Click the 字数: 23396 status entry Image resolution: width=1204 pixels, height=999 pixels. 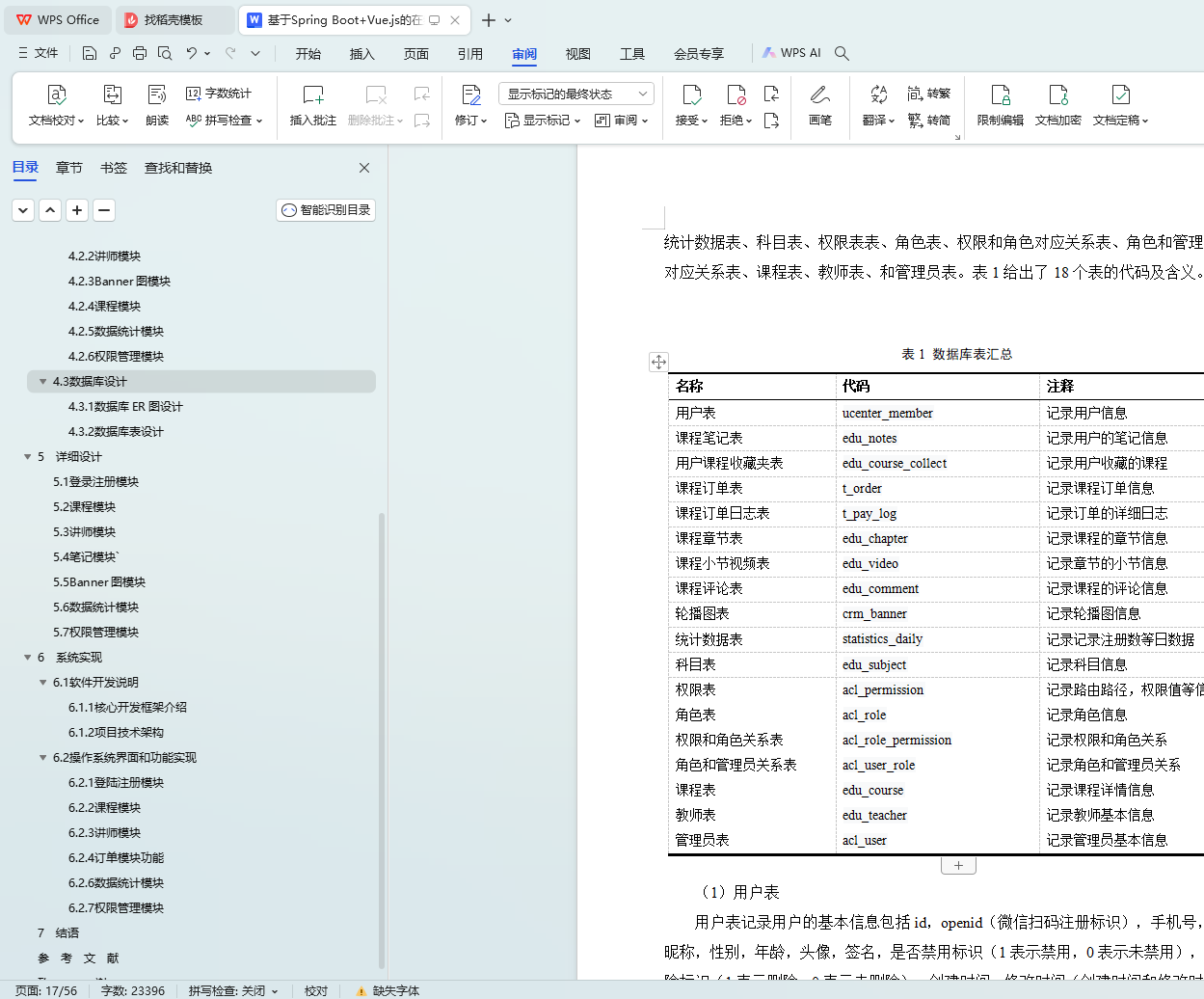[x=133, y=990]
